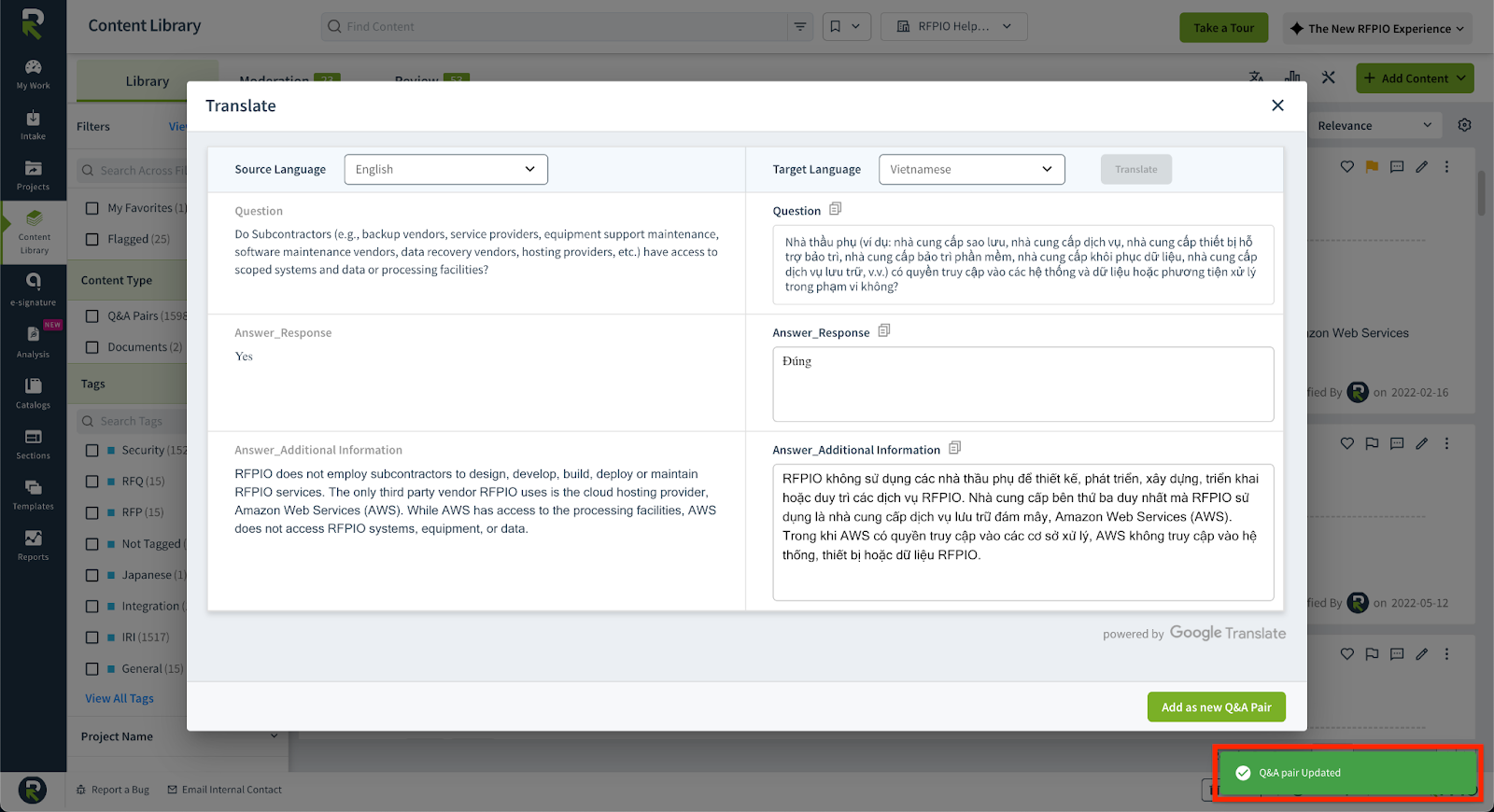
Task: Open comments on the card dated 2022-02-16
Action: pos(1397,167)
